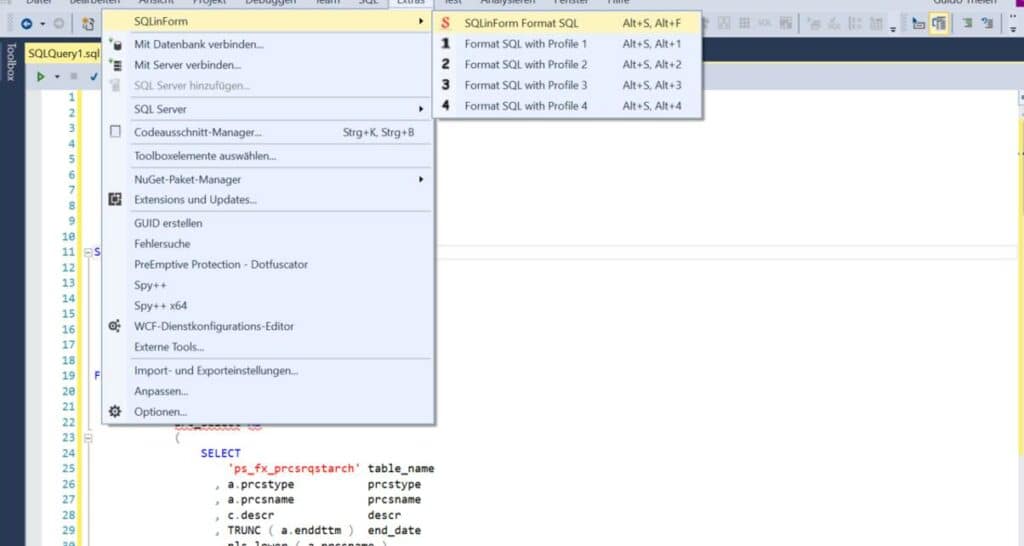The height and width of the screenshot is (546, 1024).
Task: Click the grid results toolbar icon
Action: 744,24
